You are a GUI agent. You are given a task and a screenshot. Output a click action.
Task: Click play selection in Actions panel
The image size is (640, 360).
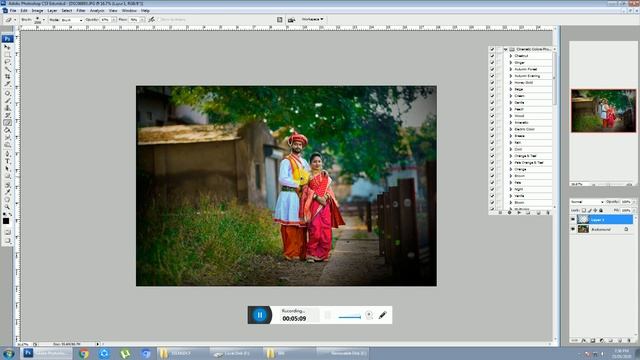pos(519,213)
